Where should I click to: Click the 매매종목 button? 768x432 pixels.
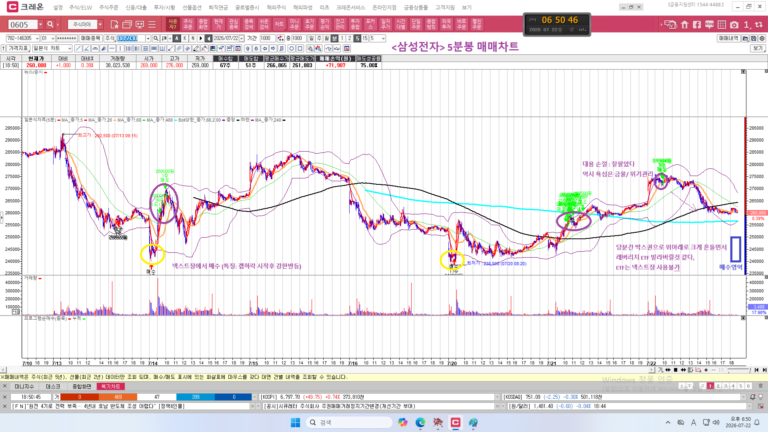[91, 38]
